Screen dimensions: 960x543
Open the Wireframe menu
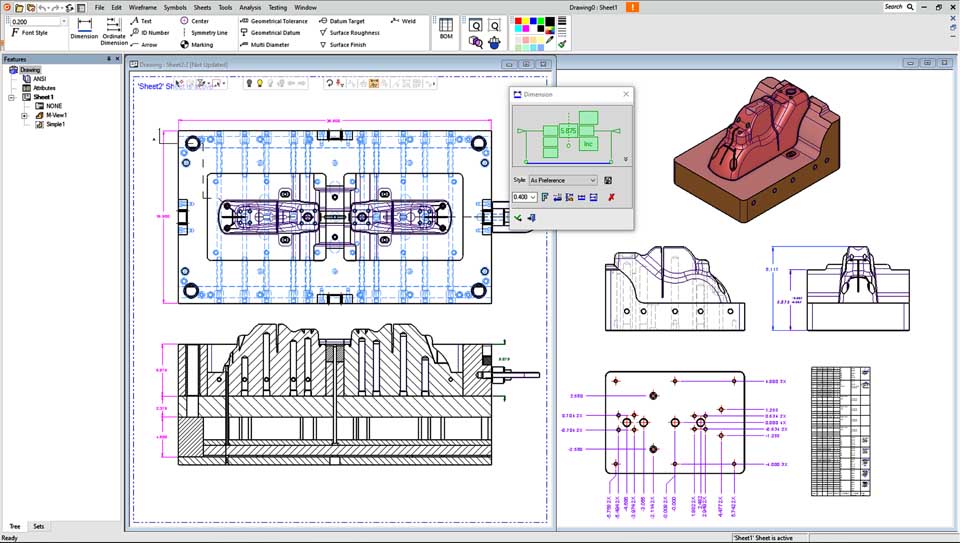[143, 7]
